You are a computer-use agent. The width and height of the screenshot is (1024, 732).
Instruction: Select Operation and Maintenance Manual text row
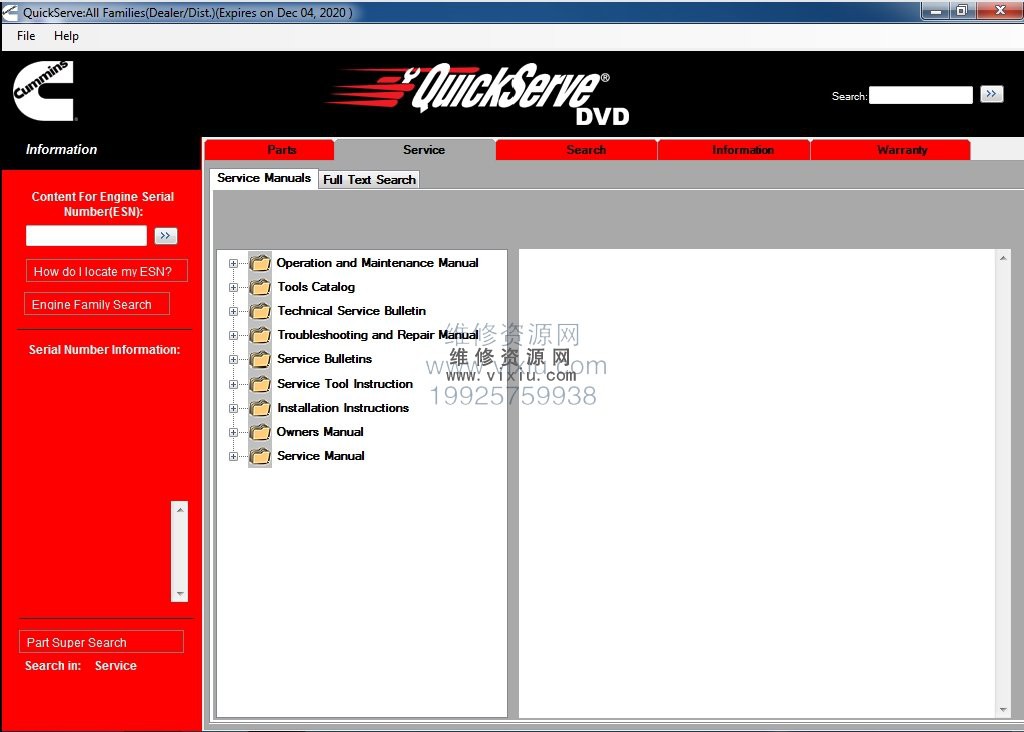(x=377, y=263)
